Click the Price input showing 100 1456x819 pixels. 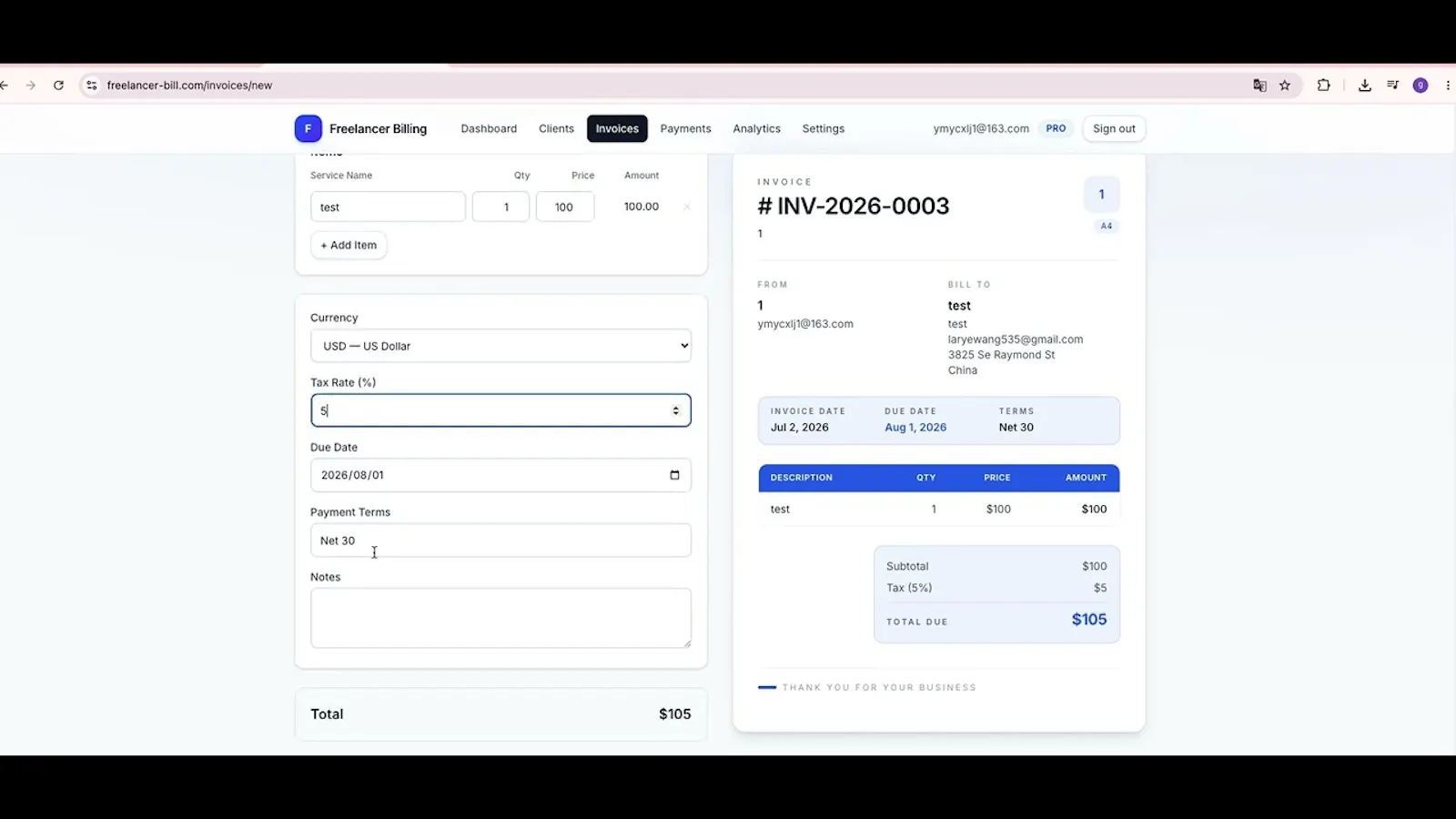tap(565, 207)
